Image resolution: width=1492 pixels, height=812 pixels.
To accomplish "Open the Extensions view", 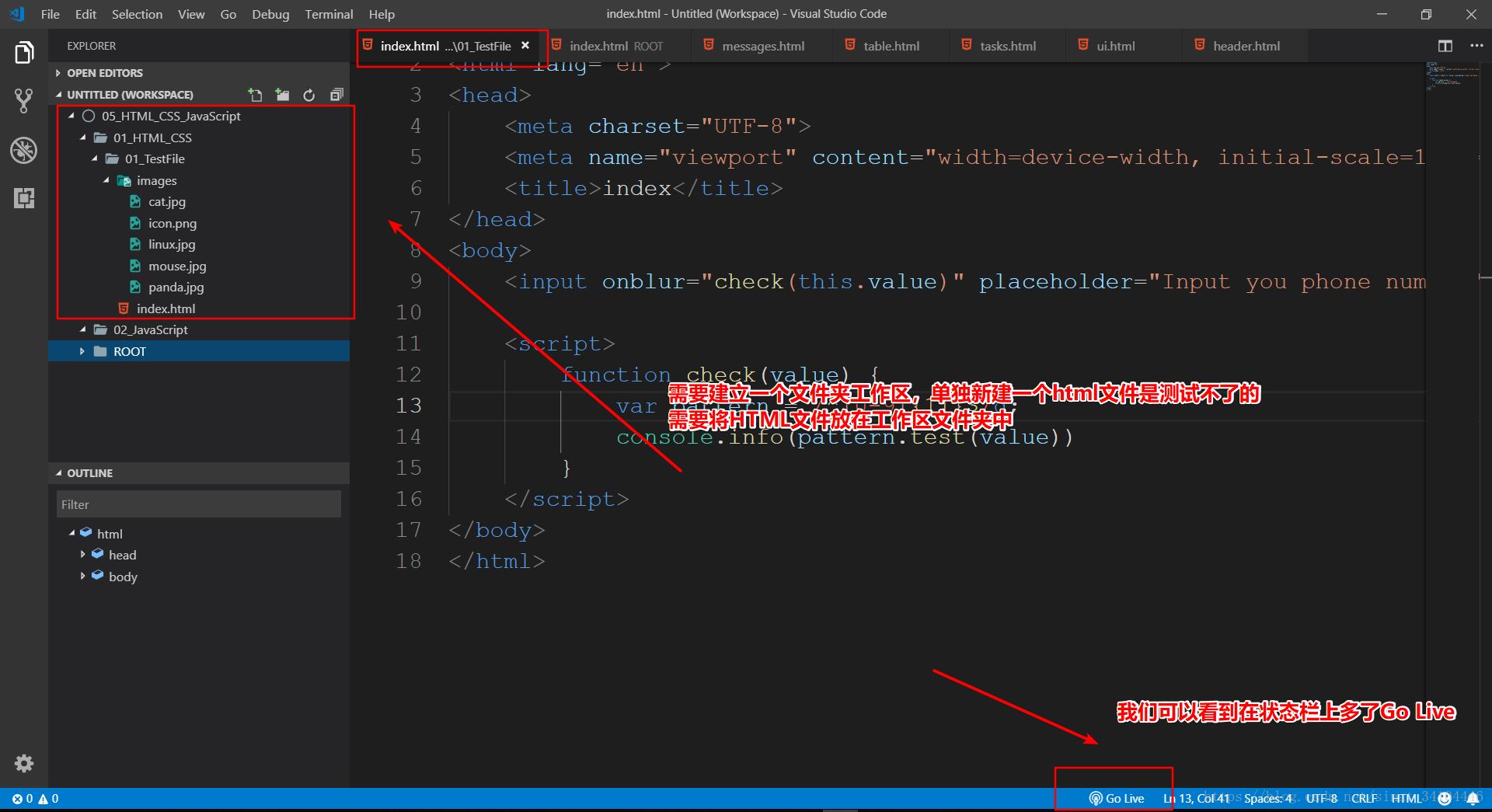I will click(x=24, y=198).
